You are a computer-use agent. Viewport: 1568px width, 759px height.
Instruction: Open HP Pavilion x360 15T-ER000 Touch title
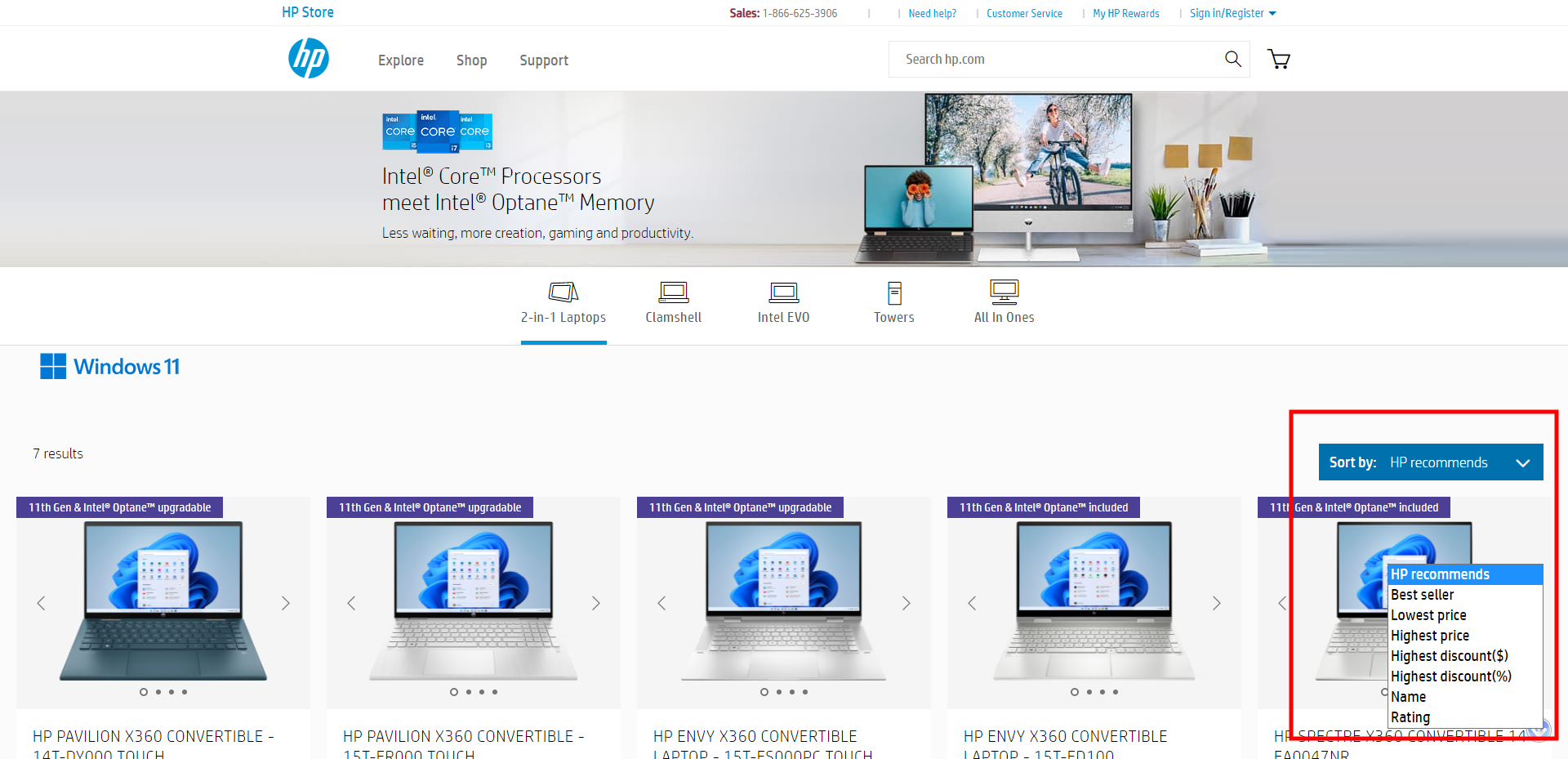click(464, 745)
